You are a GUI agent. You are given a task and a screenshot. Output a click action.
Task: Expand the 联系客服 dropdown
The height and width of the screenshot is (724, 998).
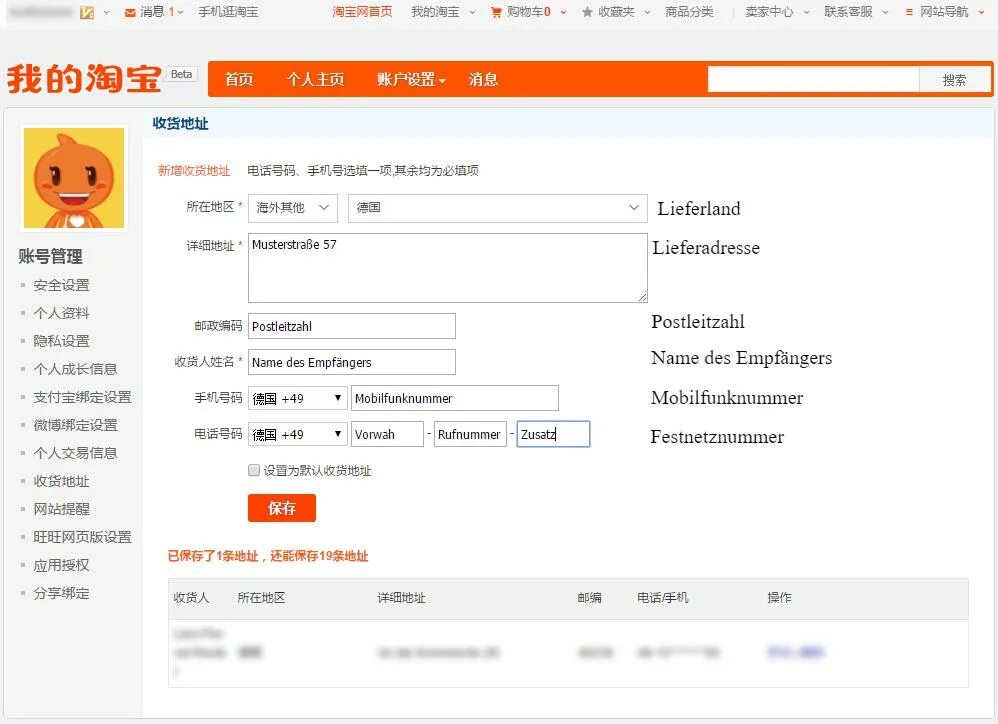coord(885,12)
